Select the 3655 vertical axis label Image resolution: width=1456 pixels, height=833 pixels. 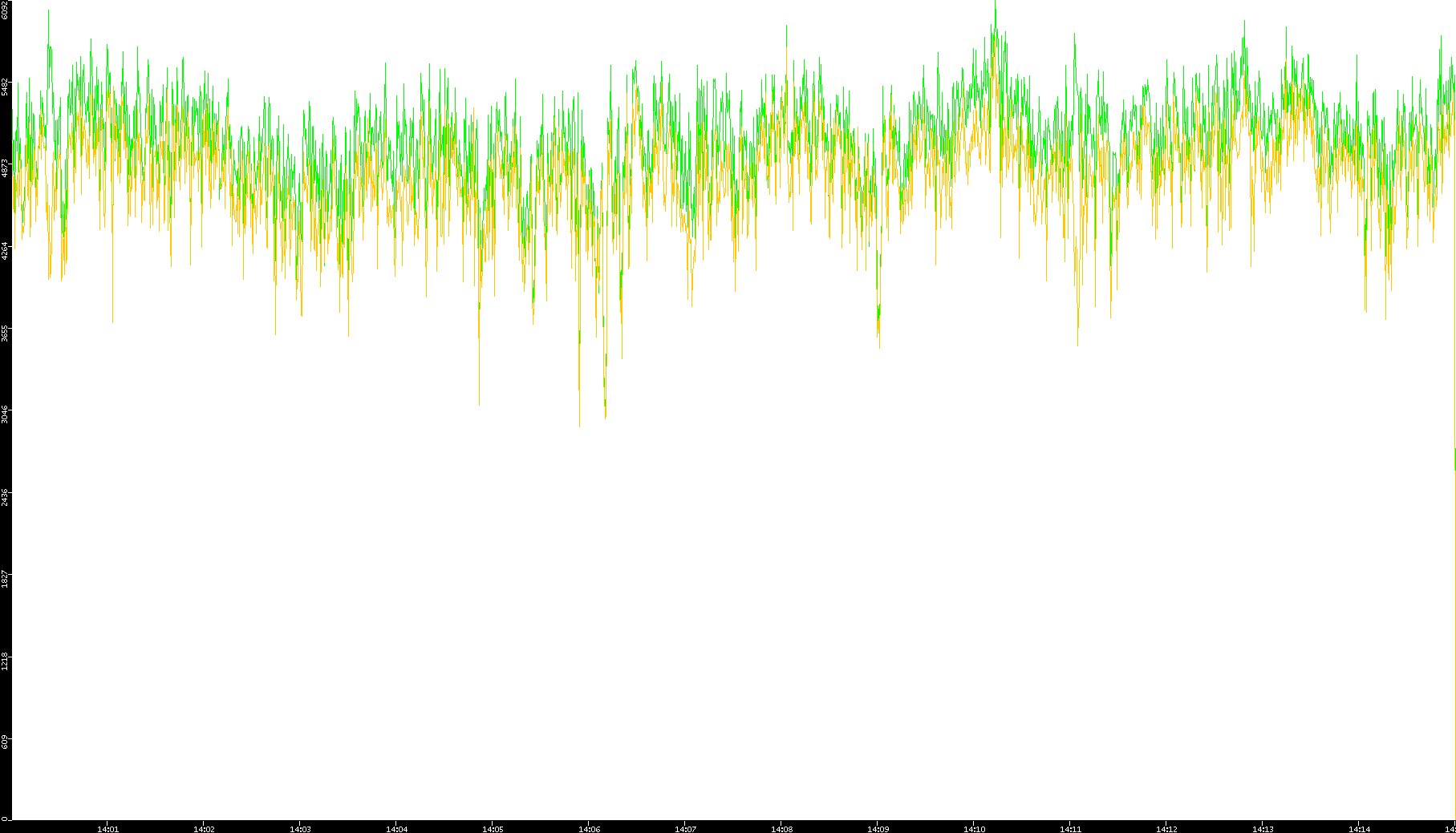click(5, 333)
